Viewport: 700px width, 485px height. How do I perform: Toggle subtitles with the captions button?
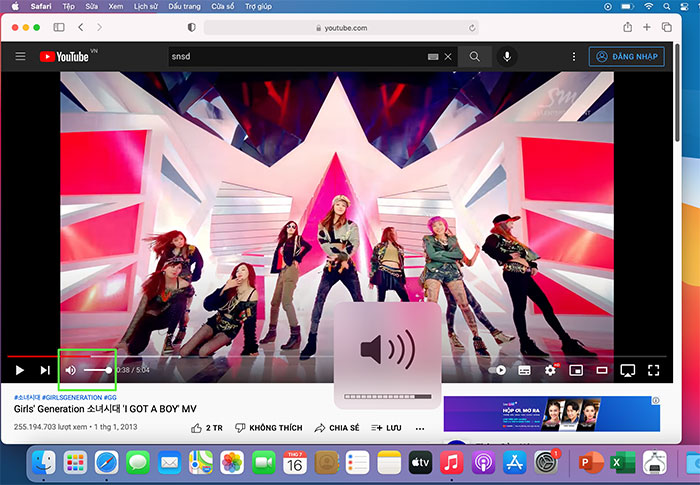[525, 370]
